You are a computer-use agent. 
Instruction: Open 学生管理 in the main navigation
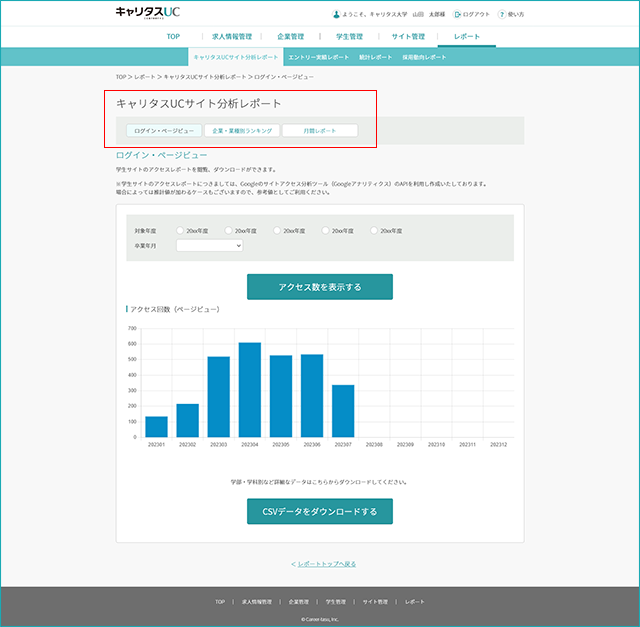click(349, 36)
